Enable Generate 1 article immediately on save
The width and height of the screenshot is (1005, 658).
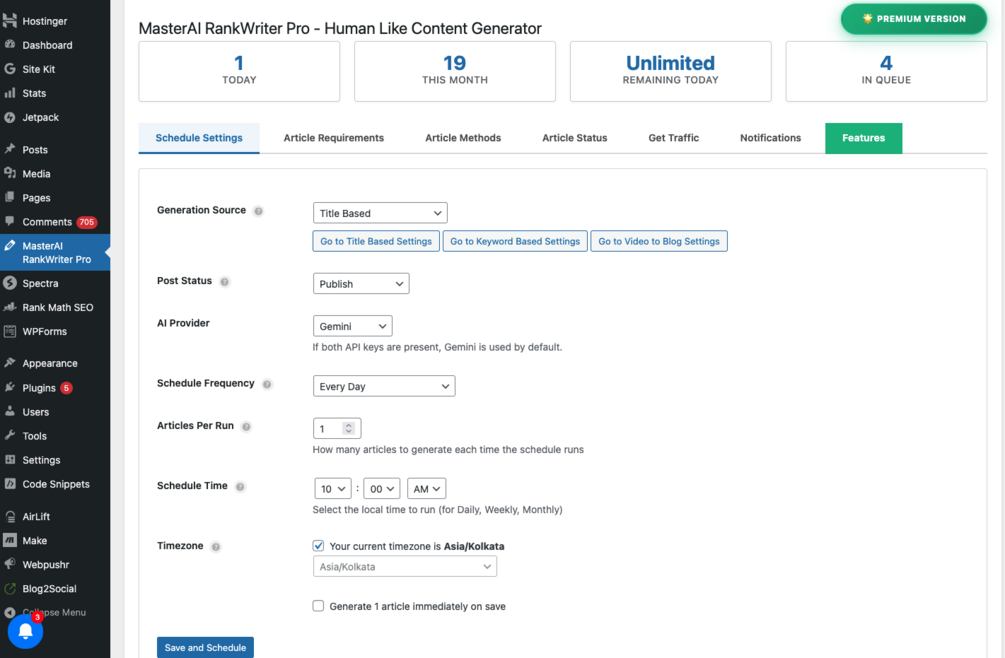coord(318,606)
